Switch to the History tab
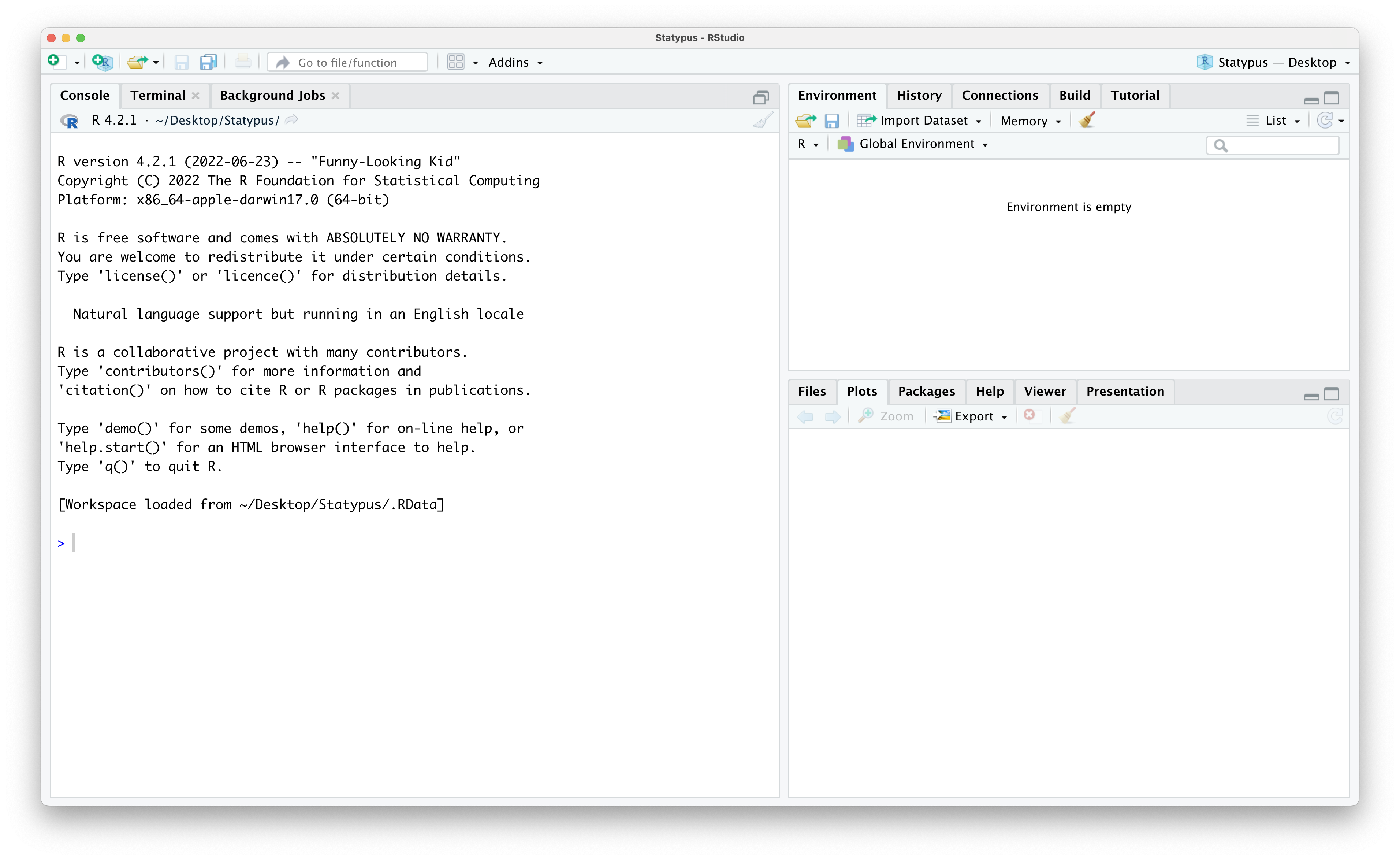This screenshot has height=860, width=1400. (919, 96)
